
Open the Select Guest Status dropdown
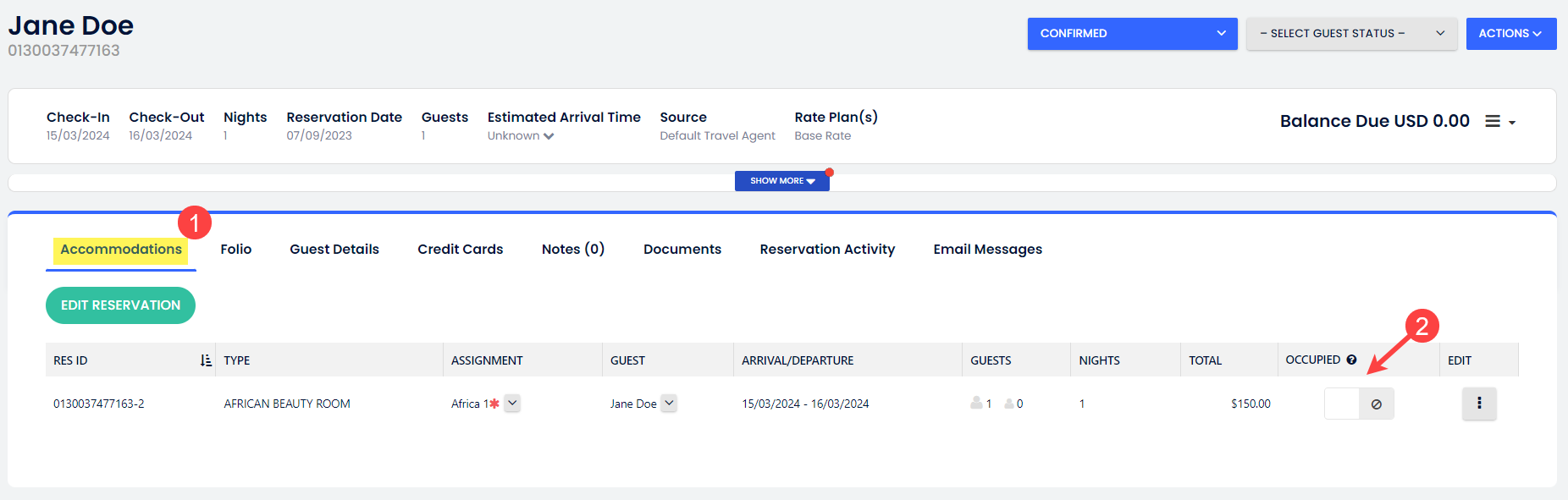pyautogui.click(x=1350, y=34)
